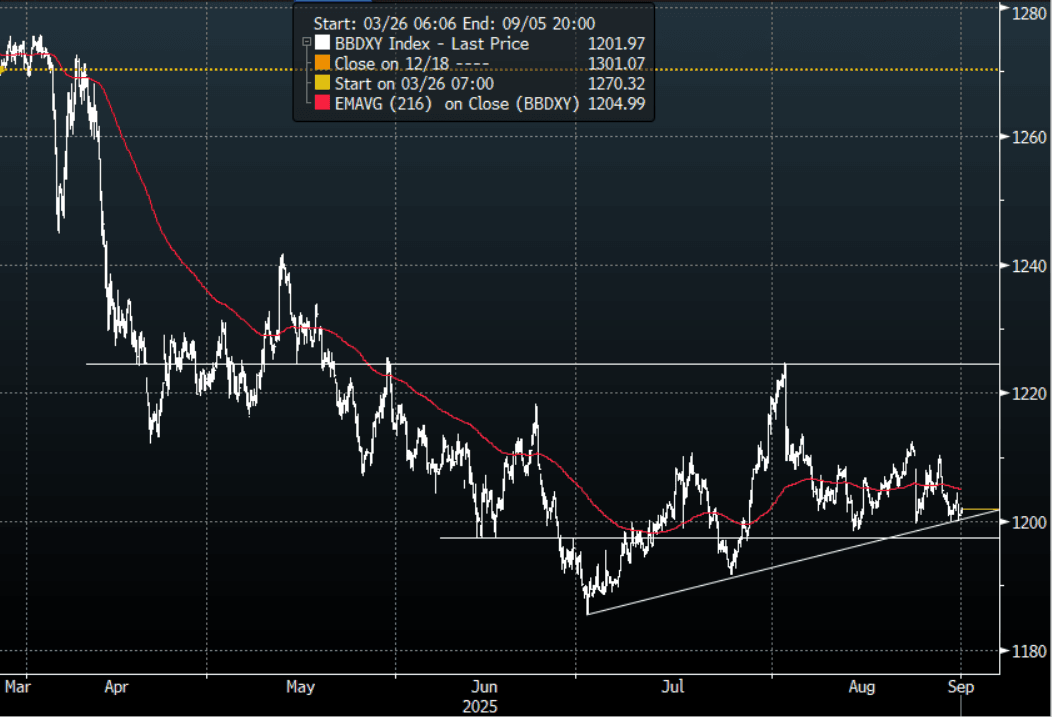Click the 1200 price axis label
Screen dimensions: 1052x717
(x=1029, y=522)
